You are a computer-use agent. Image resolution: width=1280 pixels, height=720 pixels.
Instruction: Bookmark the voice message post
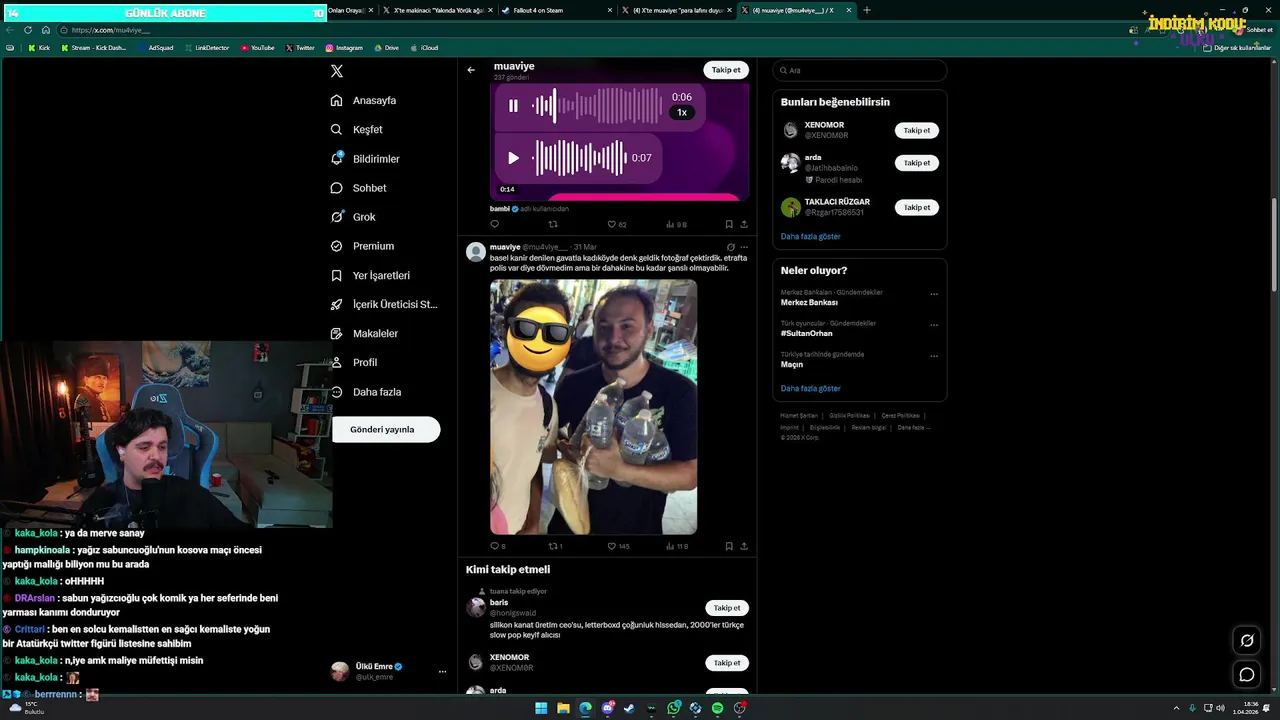coord(729,225)
